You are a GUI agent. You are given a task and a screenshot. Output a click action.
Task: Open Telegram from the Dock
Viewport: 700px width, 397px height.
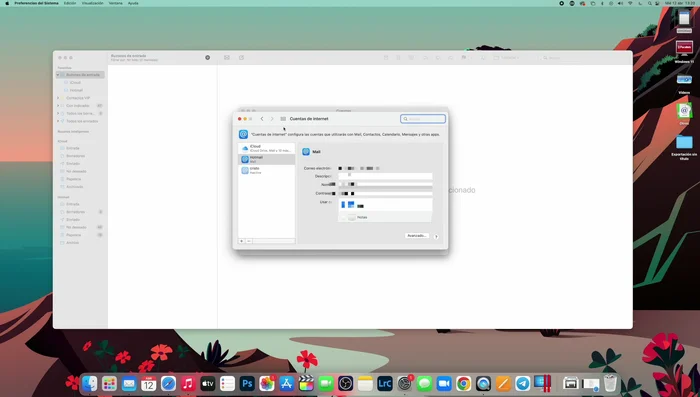coord(522,384)
